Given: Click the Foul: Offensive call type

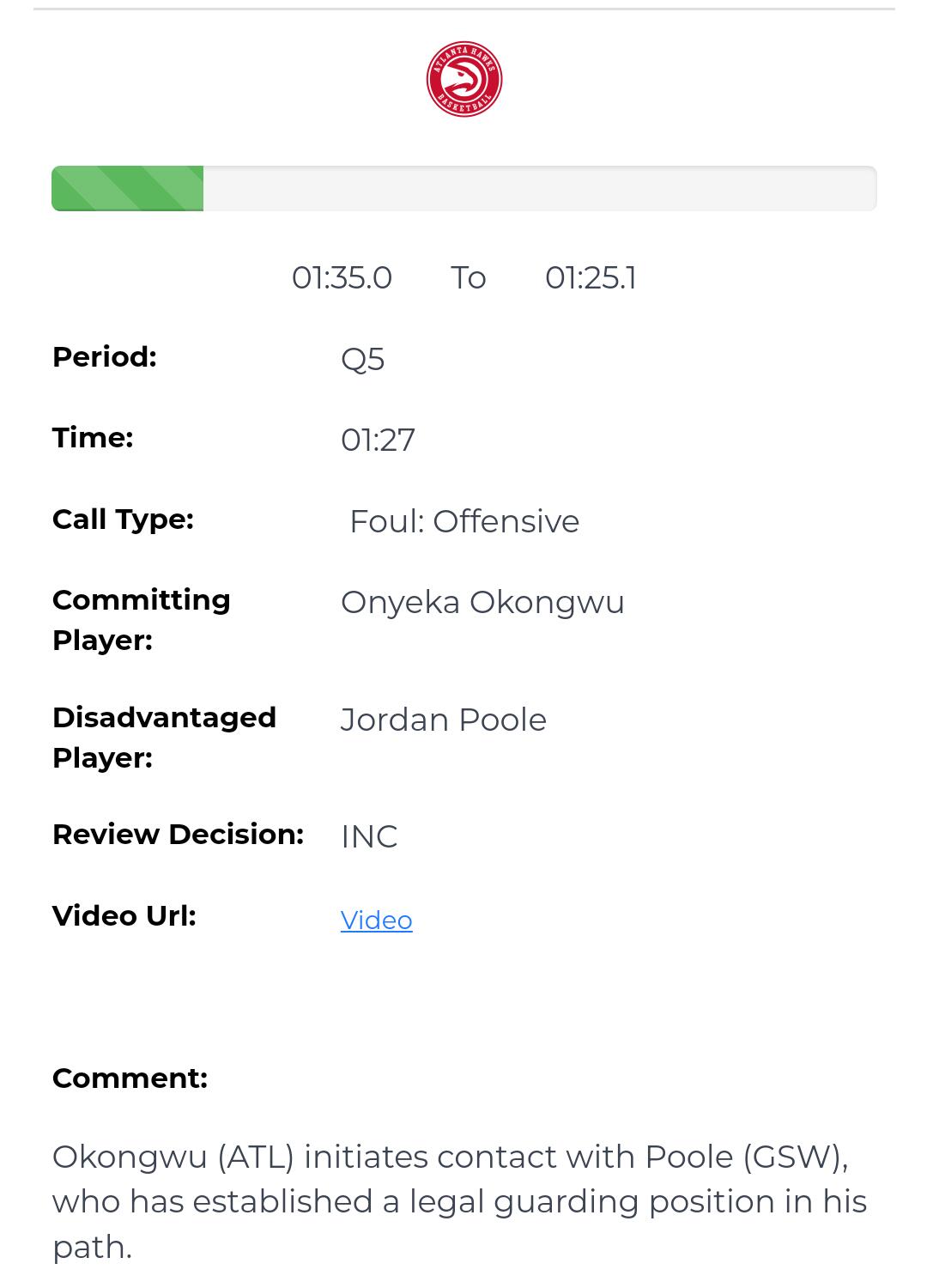Looking at the screenshot, I should point(464,521).
